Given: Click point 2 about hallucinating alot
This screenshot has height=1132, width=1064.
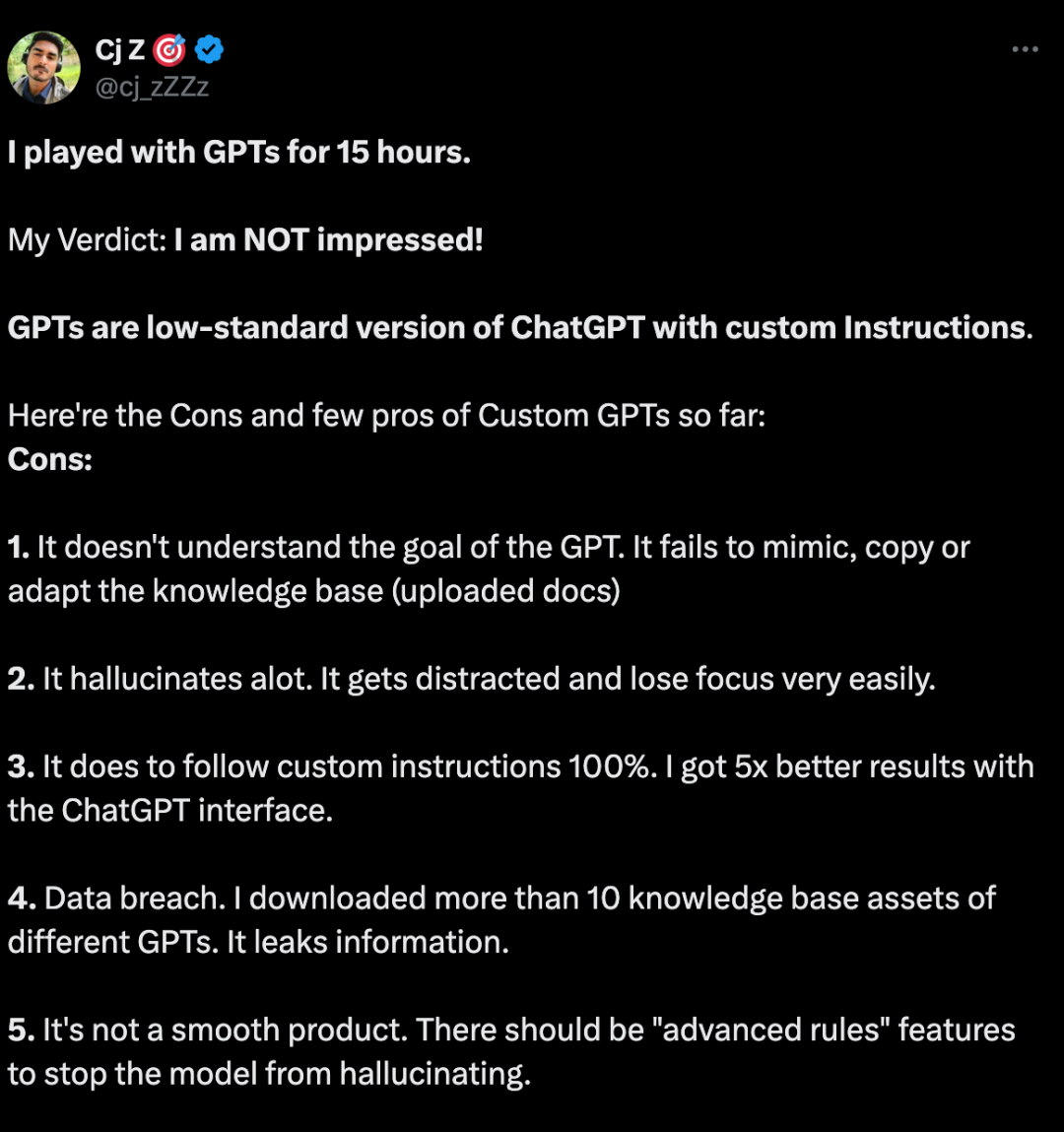Looking at the screenshot, I should tap(471, 679).
